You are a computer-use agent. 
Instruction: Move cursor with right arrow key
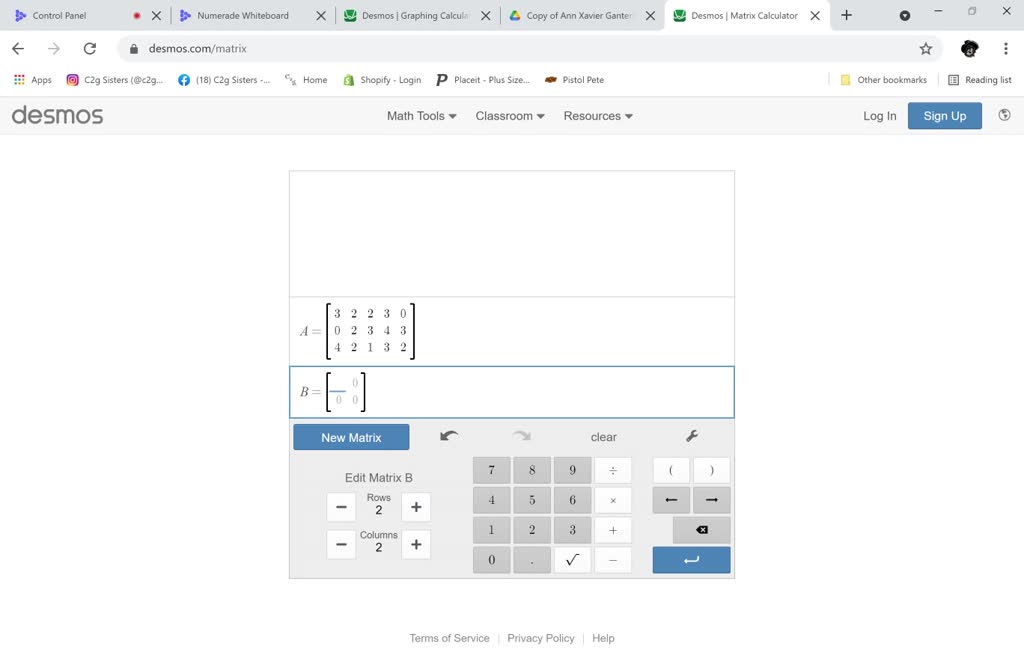(x=711, y=500)
